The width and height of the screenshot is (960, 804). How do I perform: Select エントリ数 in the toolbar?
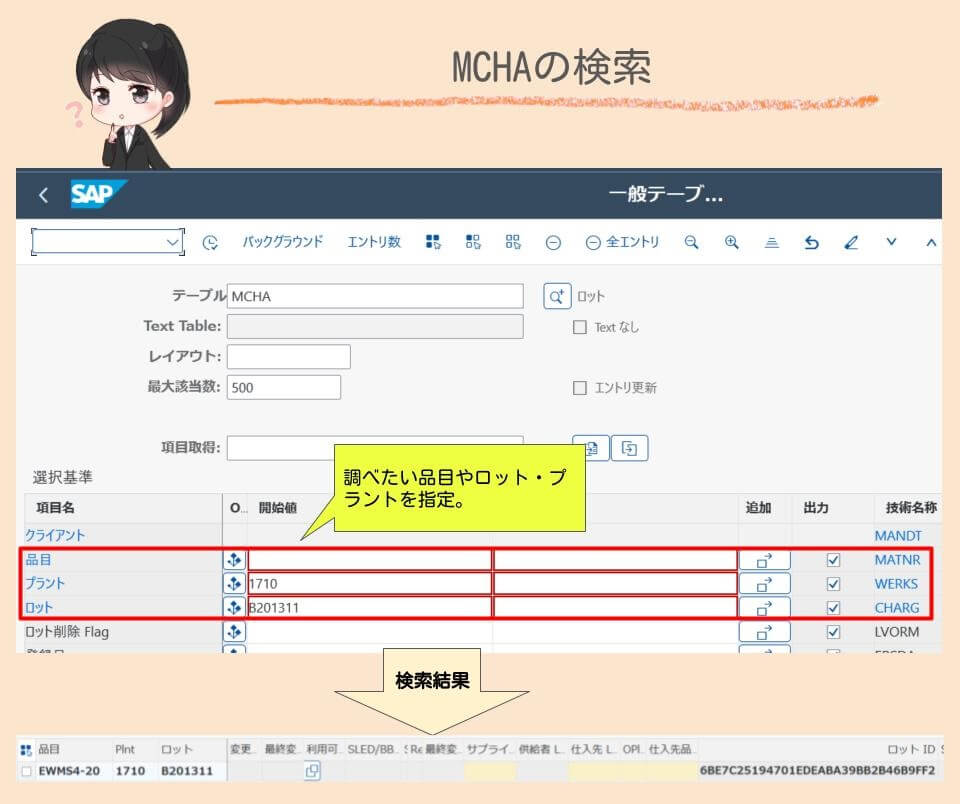373,242
